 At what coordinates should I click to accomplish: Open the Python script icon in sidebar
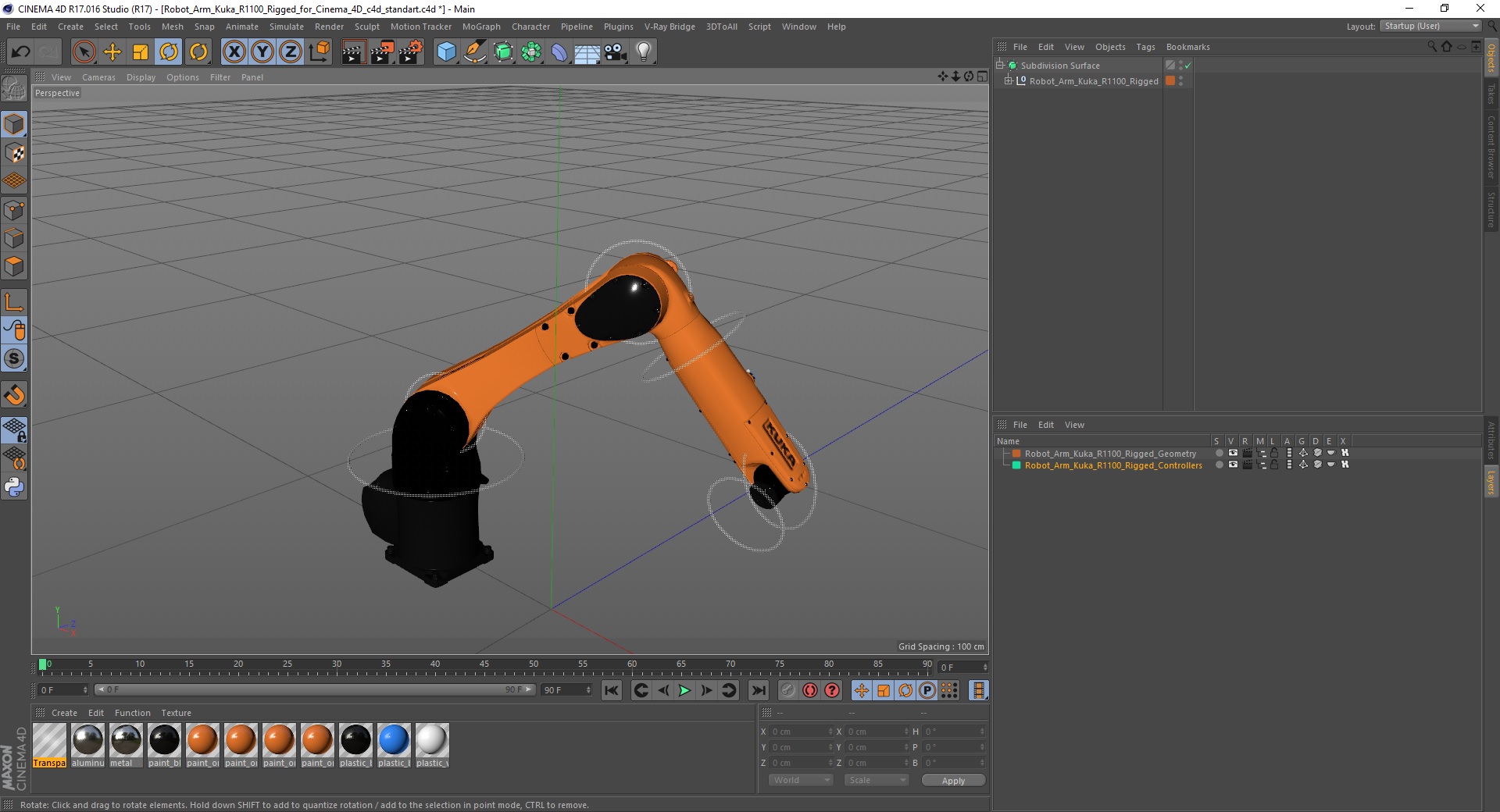click(x=14, y=487)
